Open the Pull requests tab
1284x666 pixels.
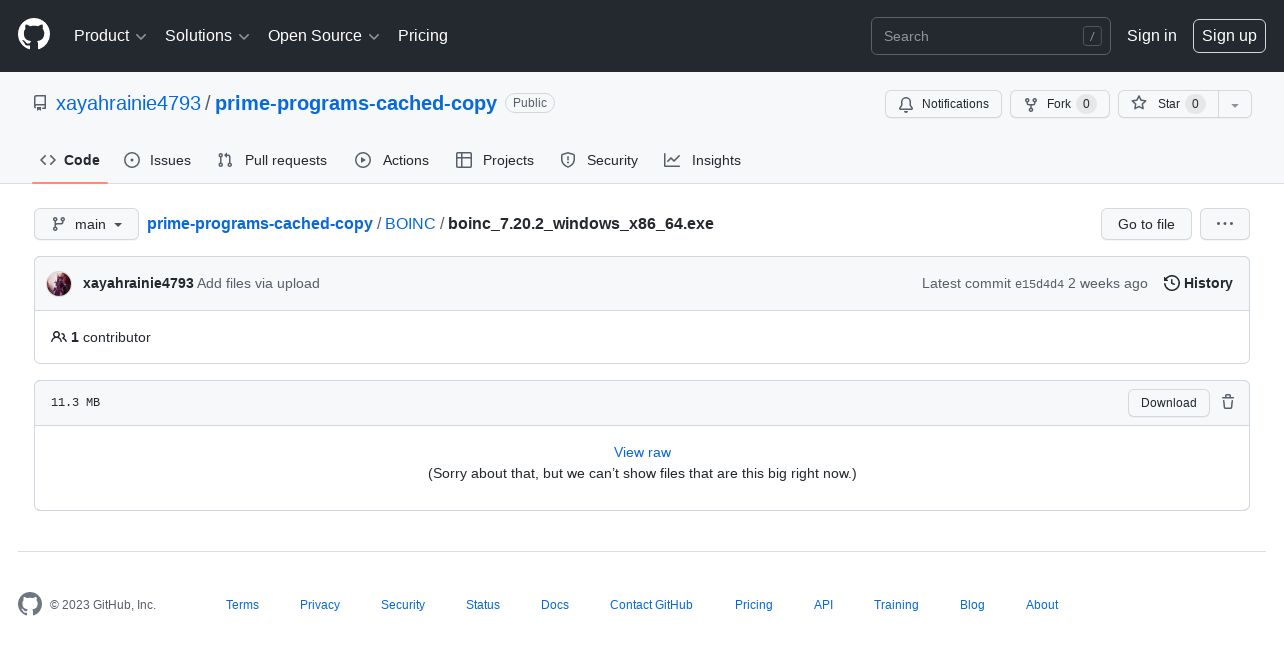pos(272,160)
